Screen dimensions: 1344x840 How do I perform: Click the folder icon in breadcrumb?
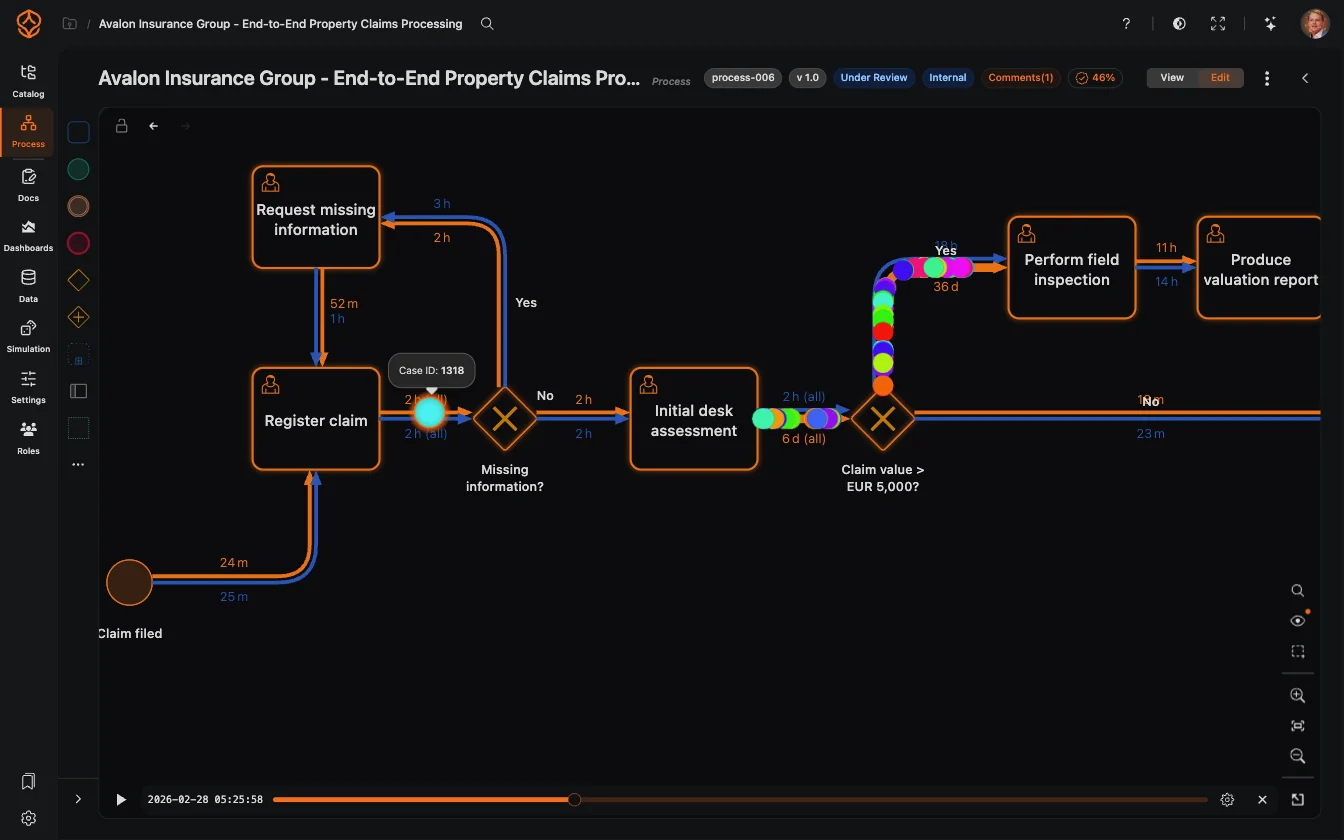(x=70, y=23)
